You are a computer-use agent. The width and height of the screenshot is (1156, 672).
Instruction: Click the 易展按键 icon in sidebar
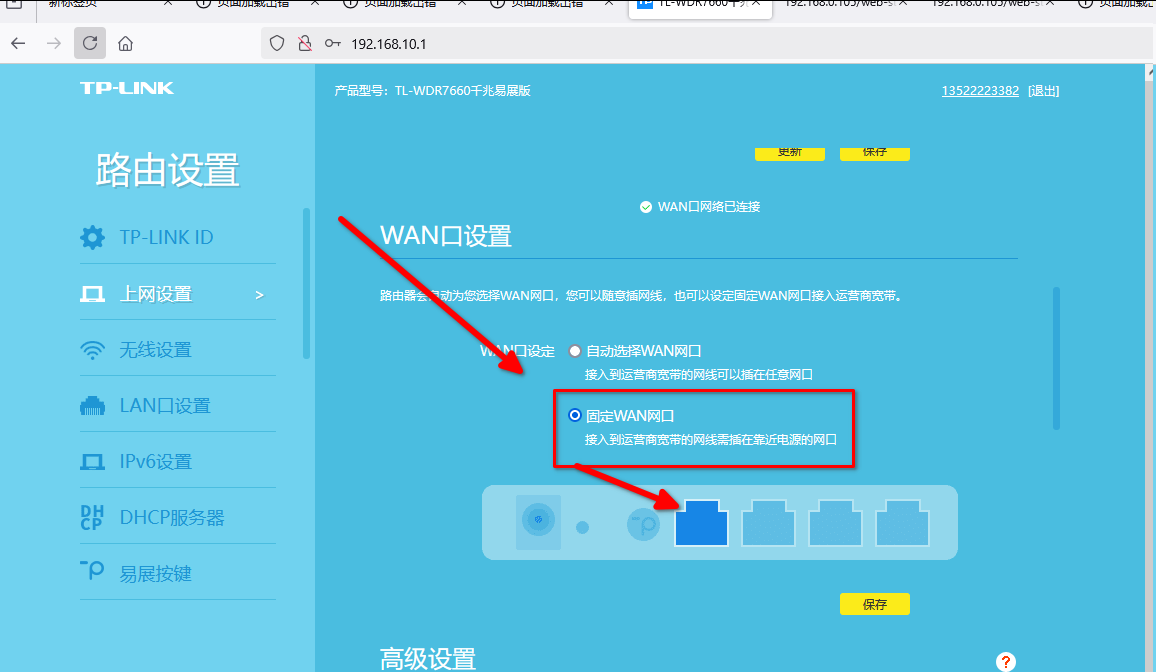coord(92,573)
